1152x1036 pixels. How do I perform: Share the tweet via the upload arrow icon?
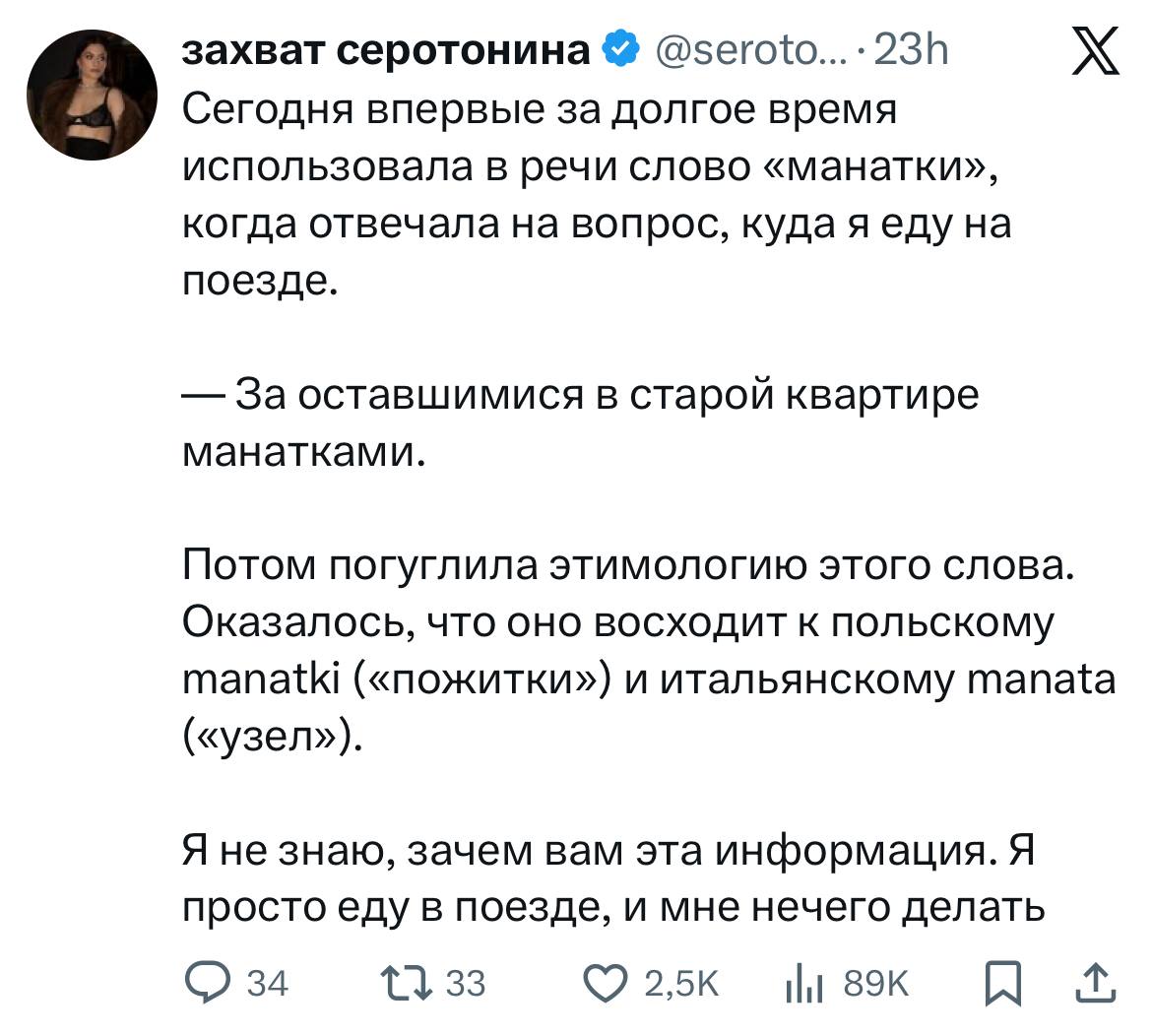(x=1095, y=984)
